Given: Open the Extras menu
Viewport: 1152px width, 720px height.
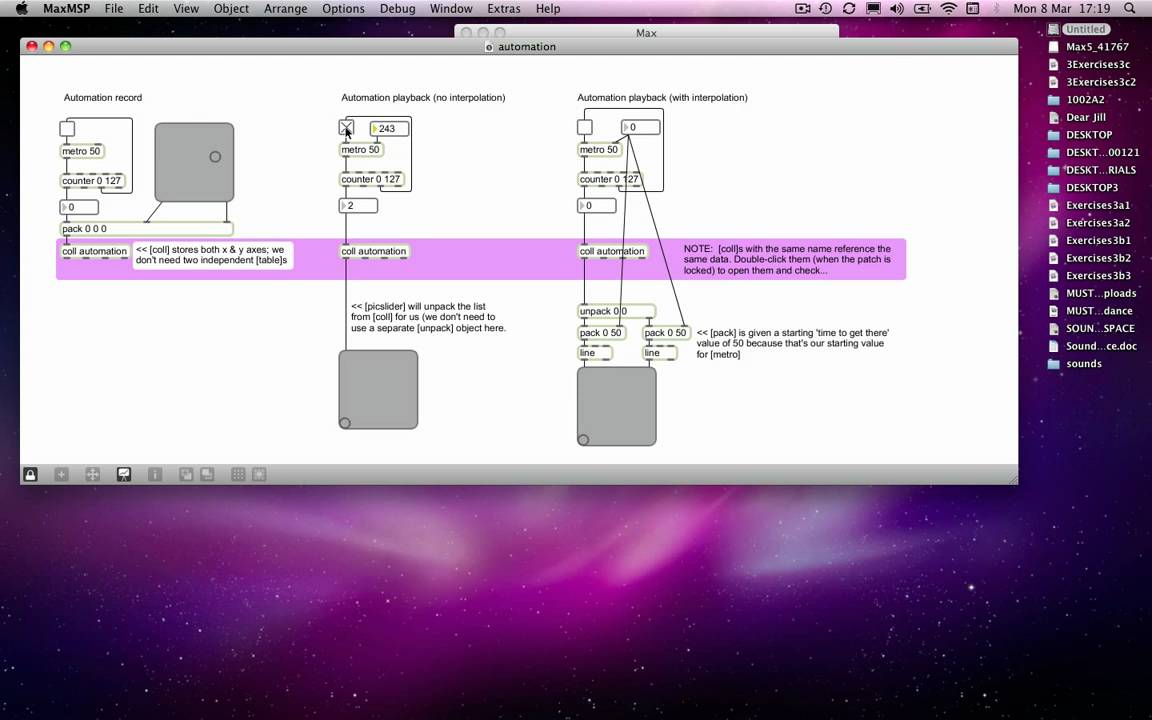Looking at the screenshot, I should [503, 9].
